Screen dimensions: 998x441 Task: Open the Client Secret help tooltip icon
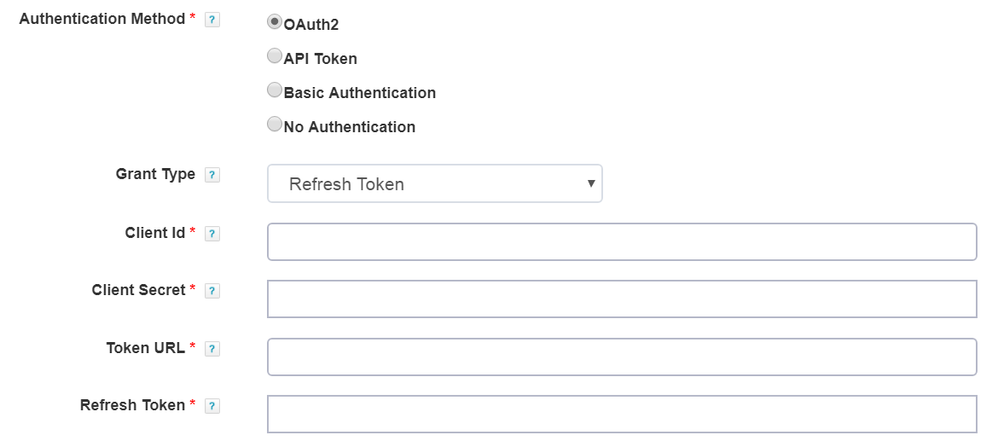(212, 291)
